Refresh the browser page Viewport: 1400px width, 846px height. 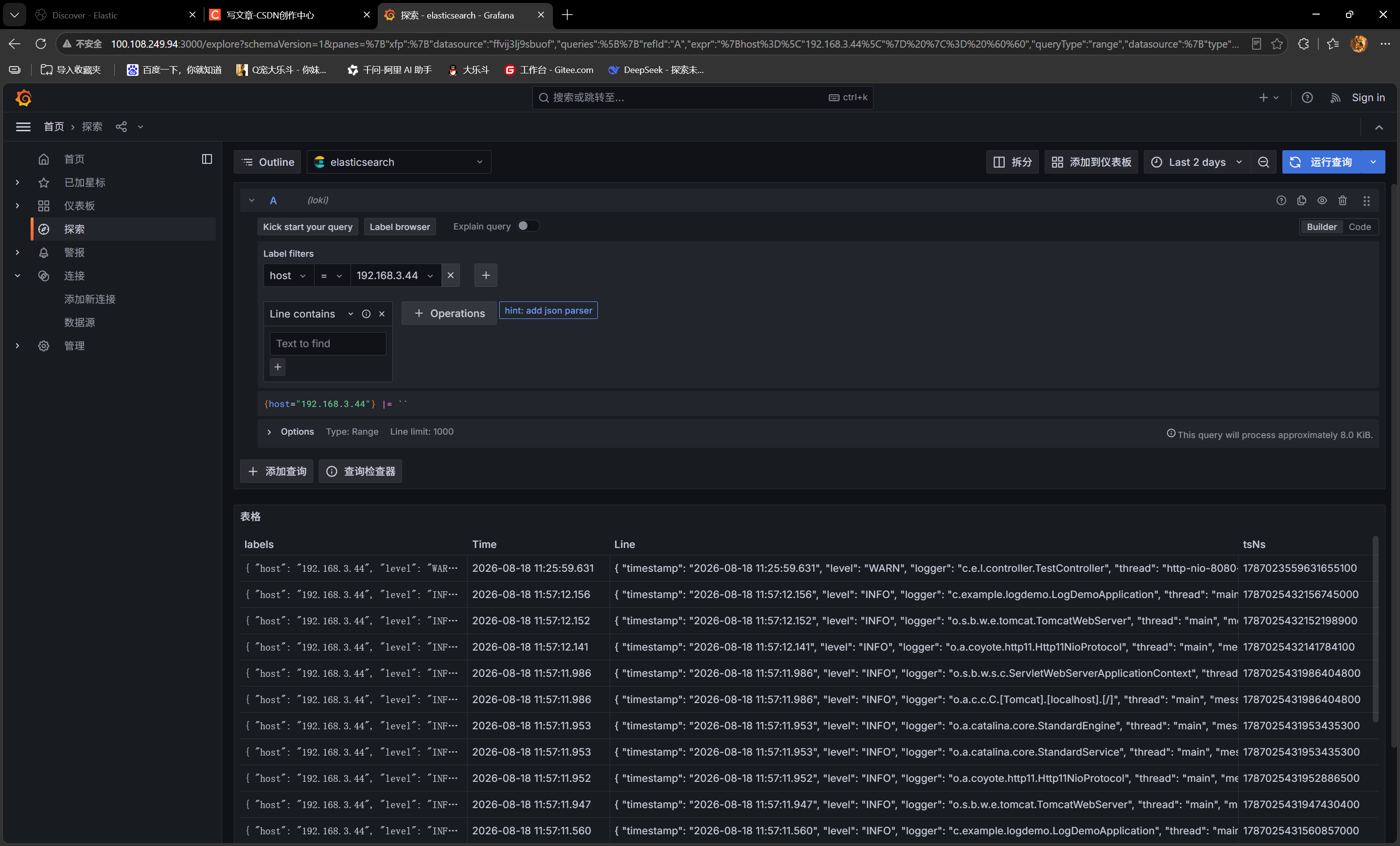(41, 44)
